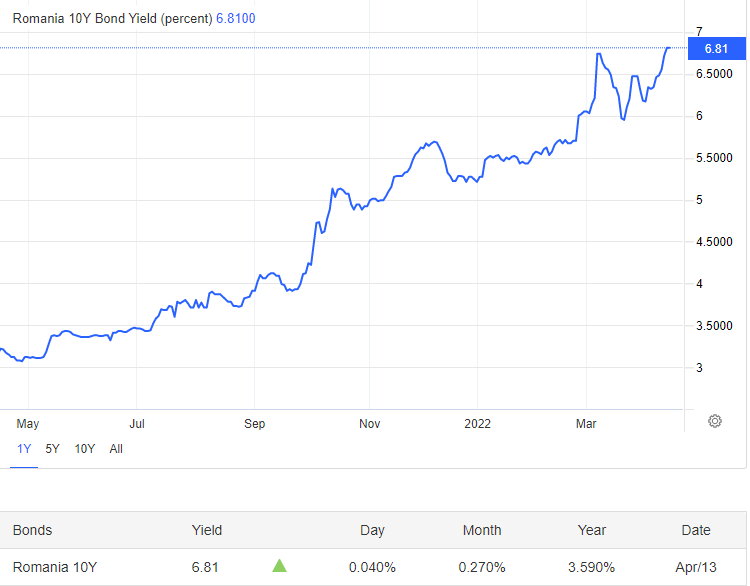Click the Year column header

(x=592, y=530)
